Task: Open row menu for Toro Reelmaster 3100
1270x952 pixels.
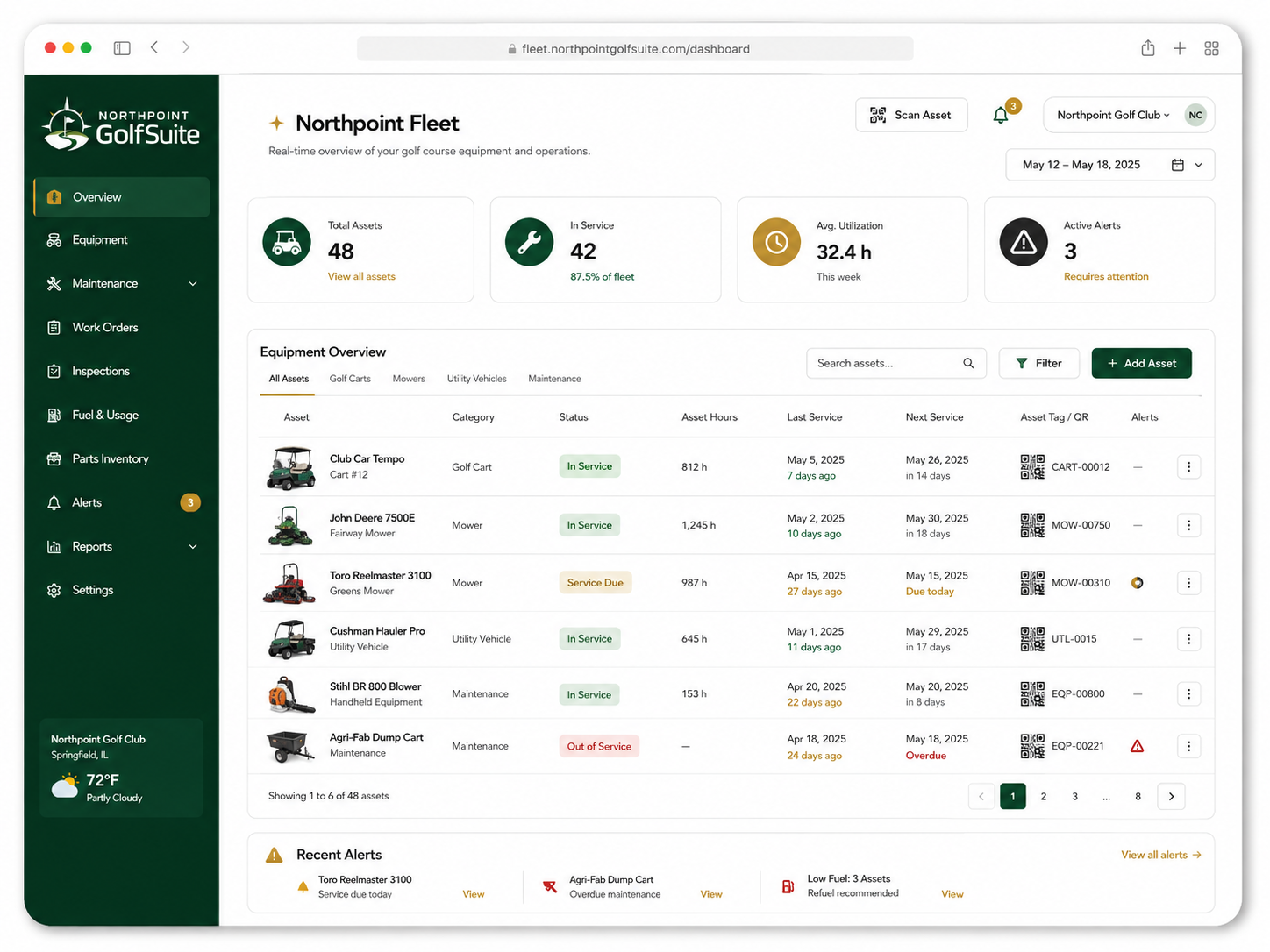Action: 1188,583
